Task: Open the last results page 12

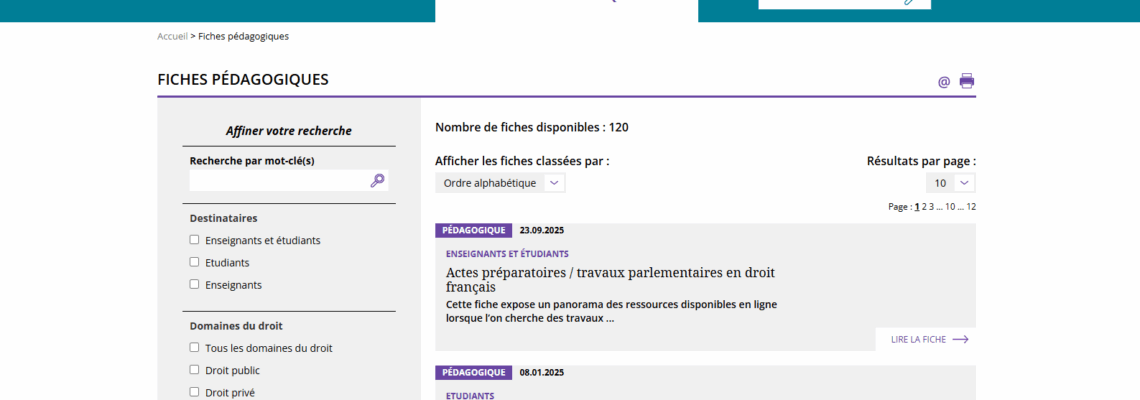Action: (971, 207)
